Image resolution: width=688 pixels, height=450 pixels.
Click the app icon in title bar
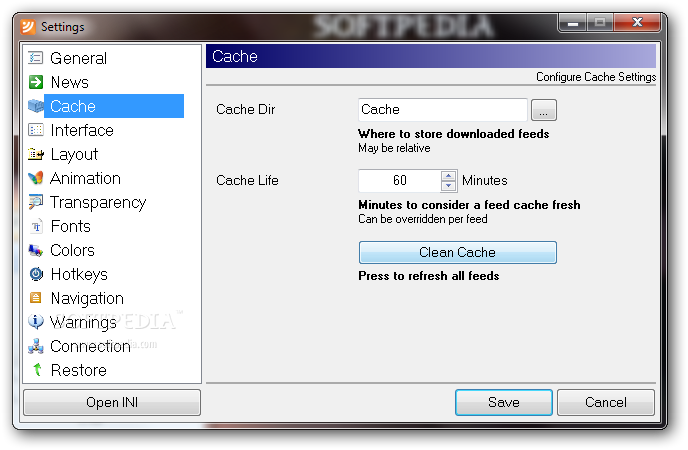(28, 27)
